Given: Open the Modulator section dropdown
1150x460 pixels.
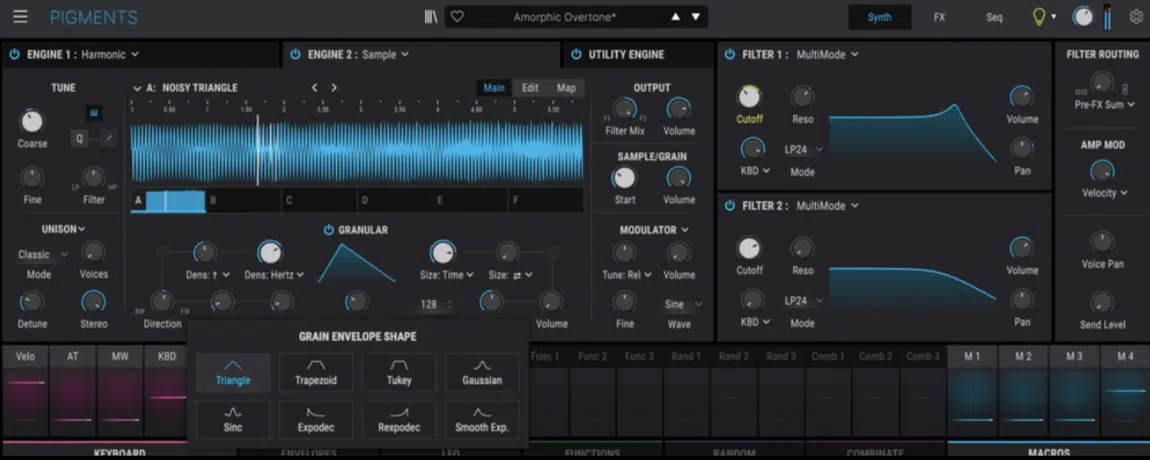Looking at the screenshot, I should [x=654, y=230].
